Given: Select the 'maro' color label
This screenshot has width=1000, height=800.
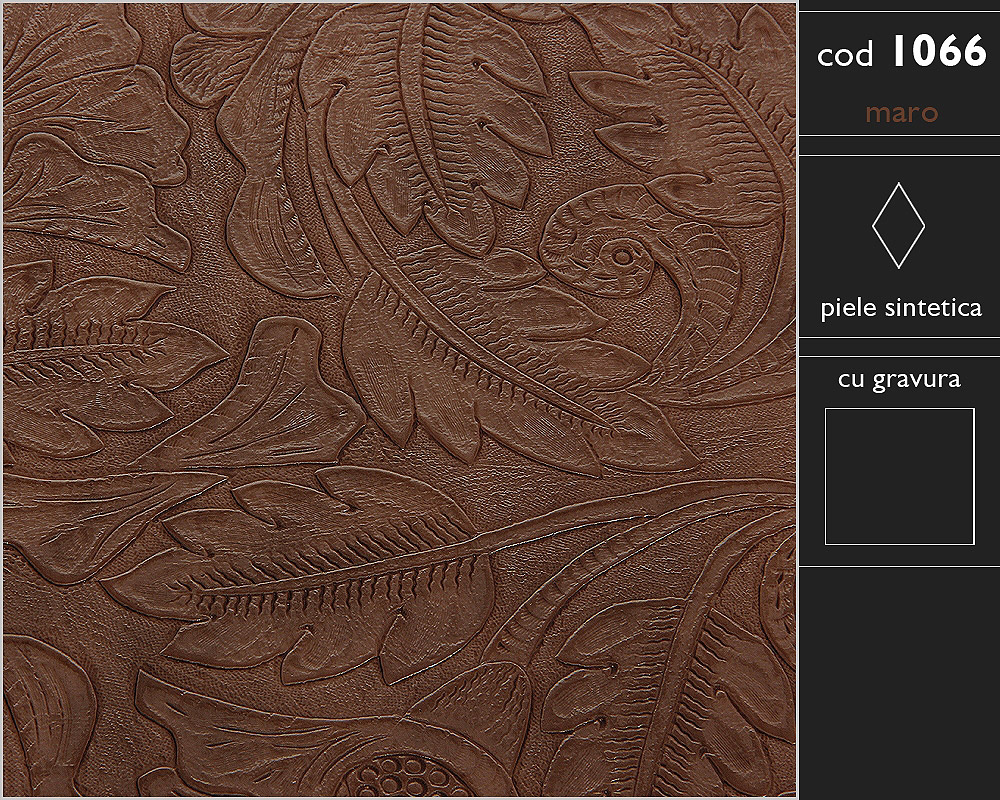Looking at the screenshot, I should (x=901, y=114).
